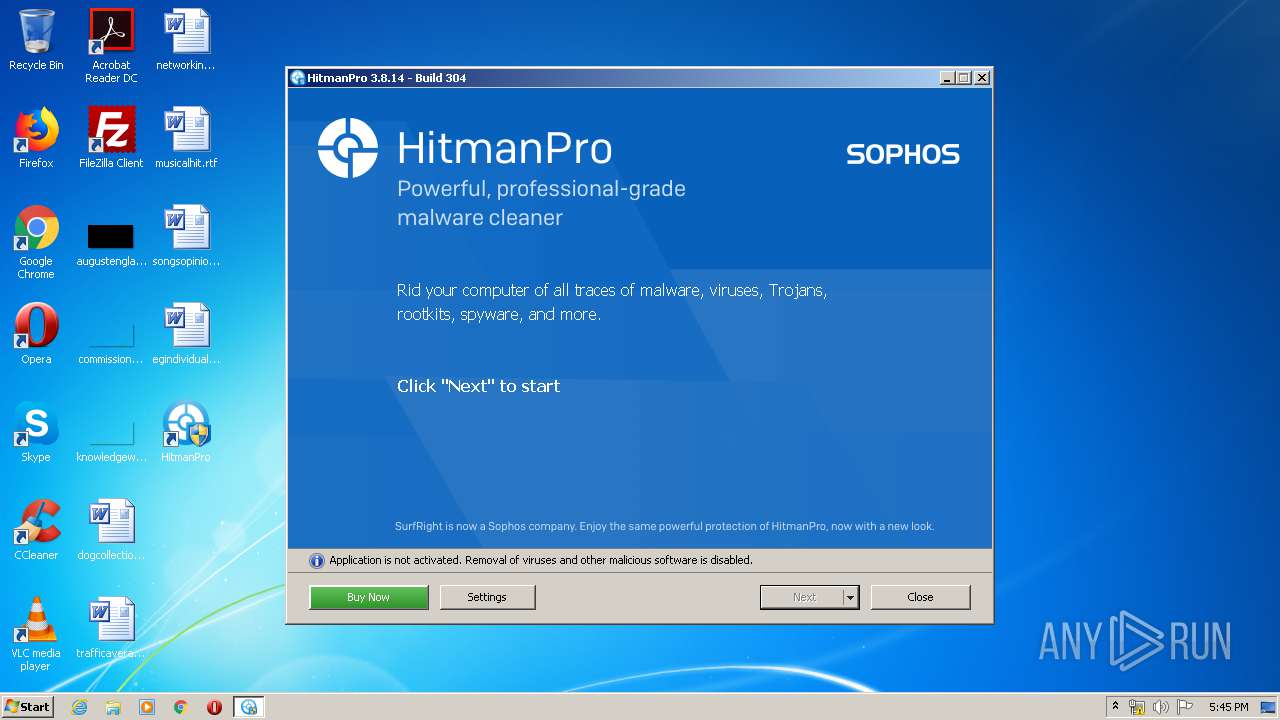Screen dimensions: 1280x720
Task: Click Opera icon in the taskbar
Action: click(x=214, y=707)
